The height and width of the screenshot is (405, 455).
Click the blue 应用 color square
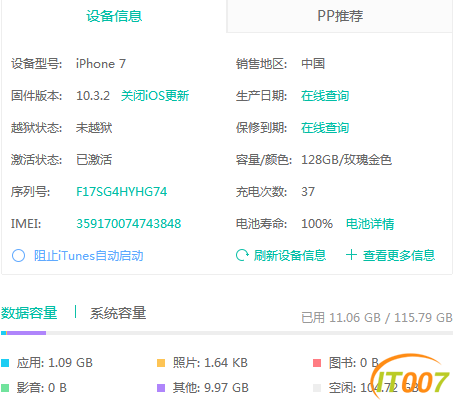tap(5, 363)
